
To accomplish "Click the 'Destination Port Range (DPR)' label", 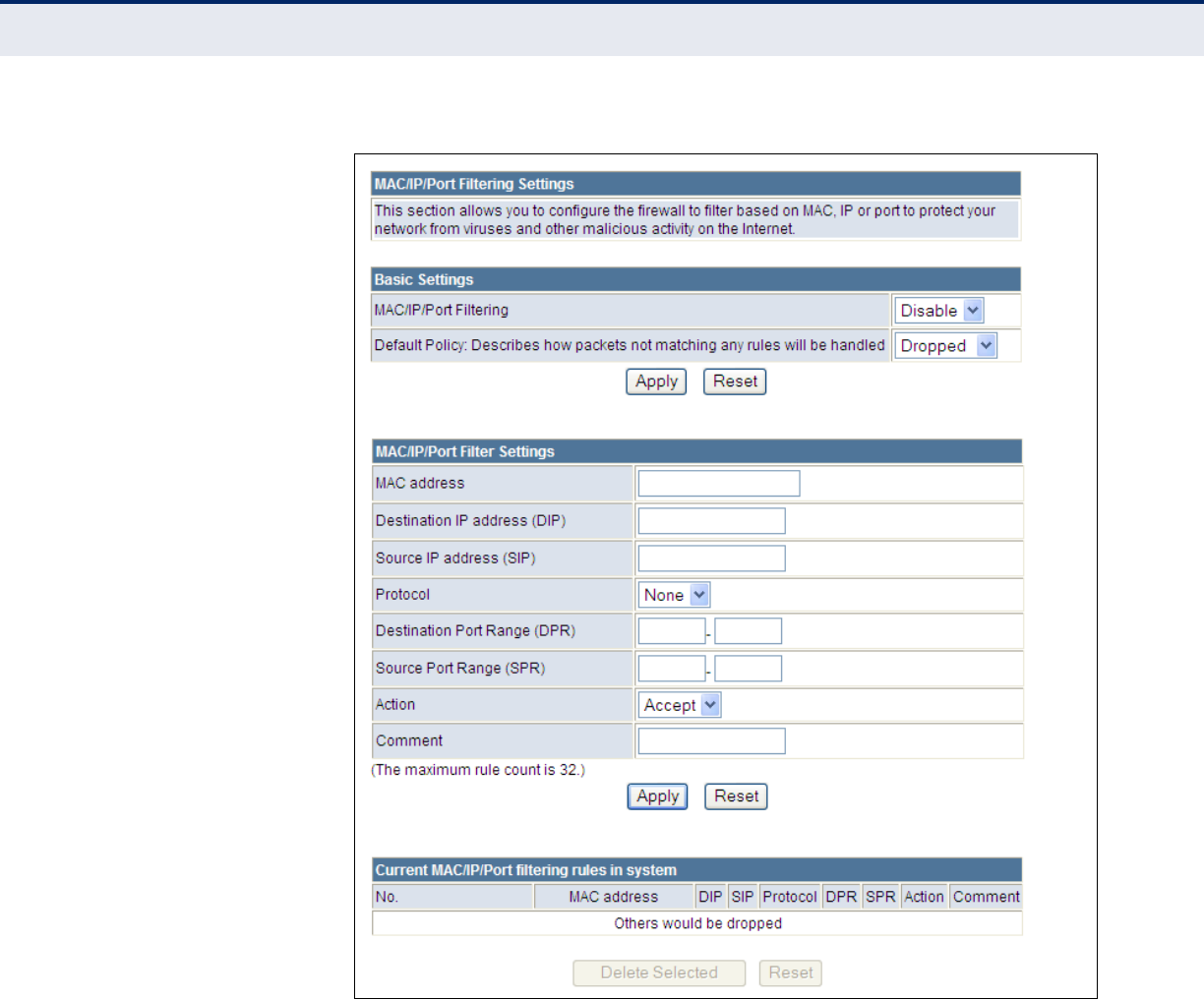I will 475,631.
